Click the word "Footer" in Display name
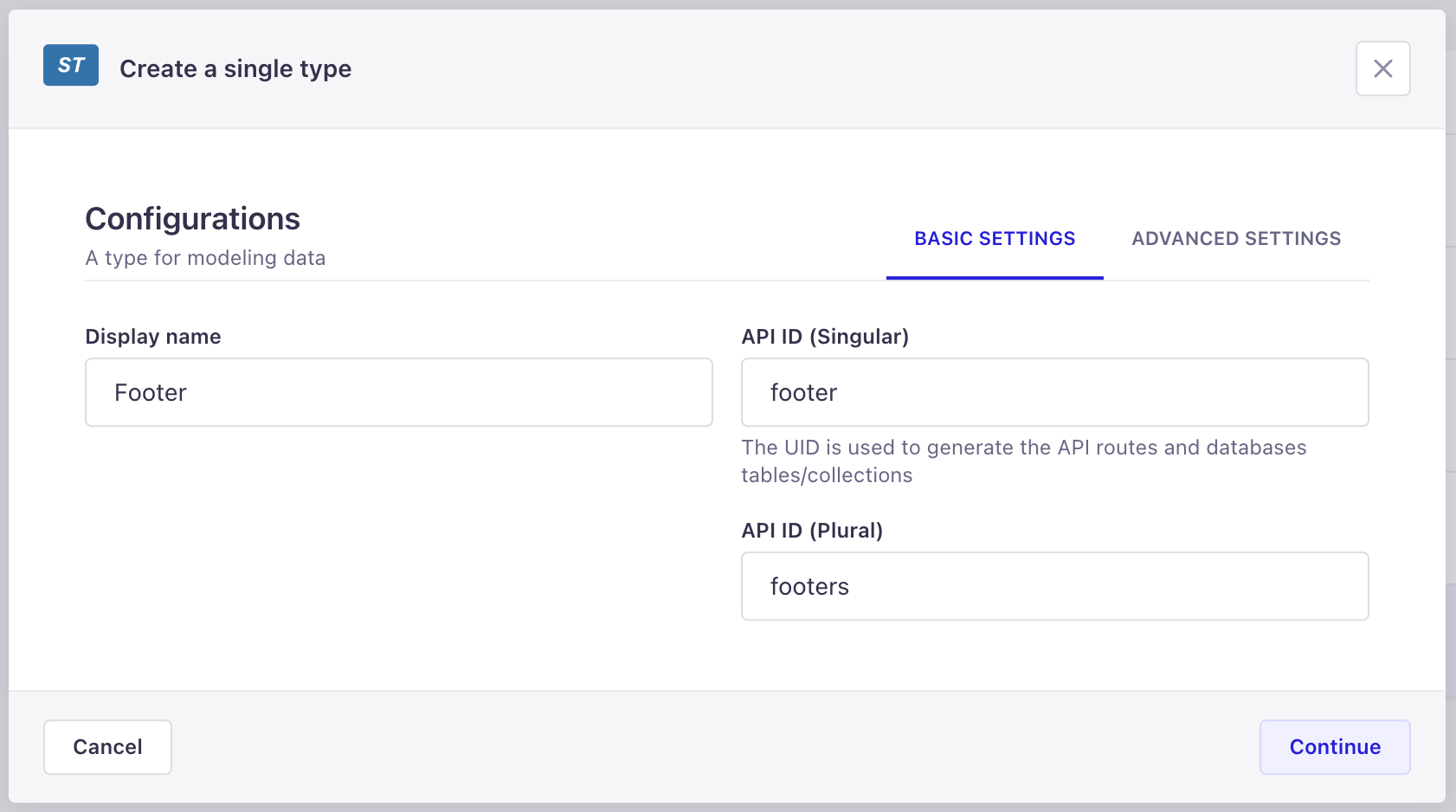 click(x=151, y=393)
